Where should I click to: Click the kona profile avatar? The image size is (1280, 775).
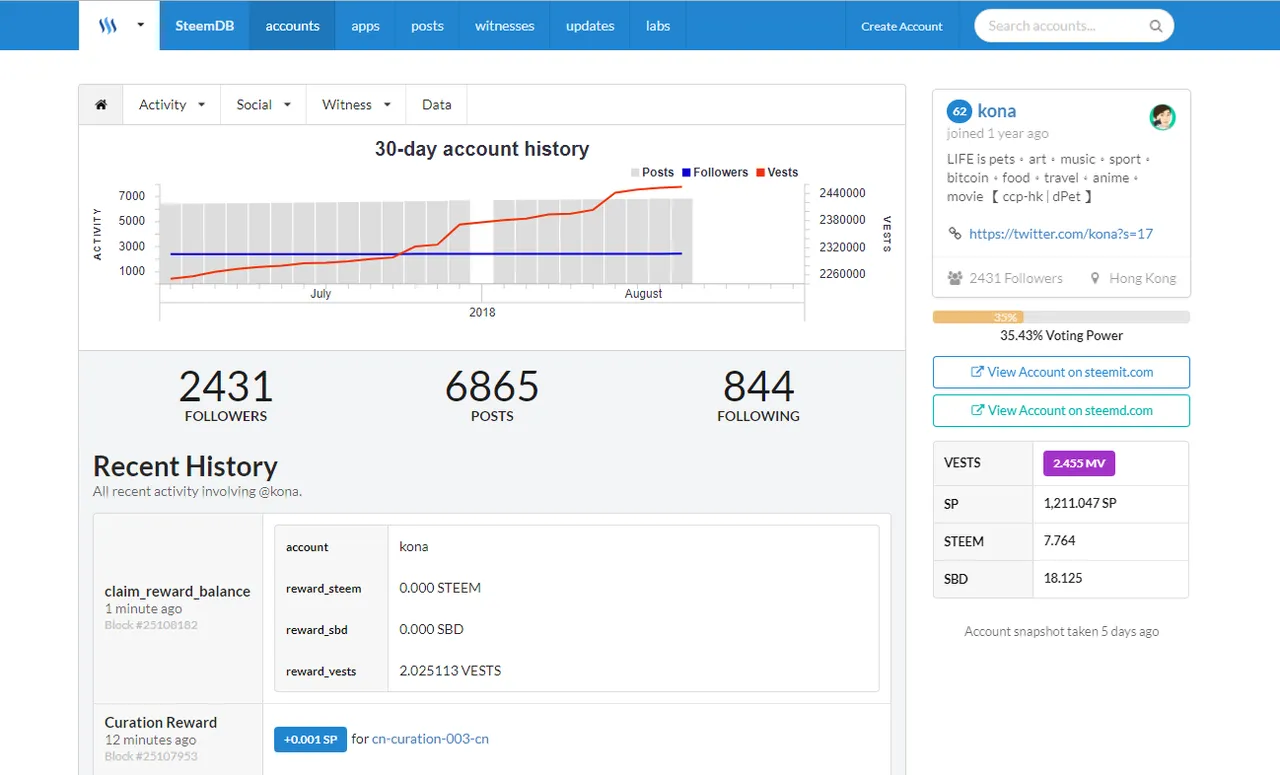tap(1162, 117)
